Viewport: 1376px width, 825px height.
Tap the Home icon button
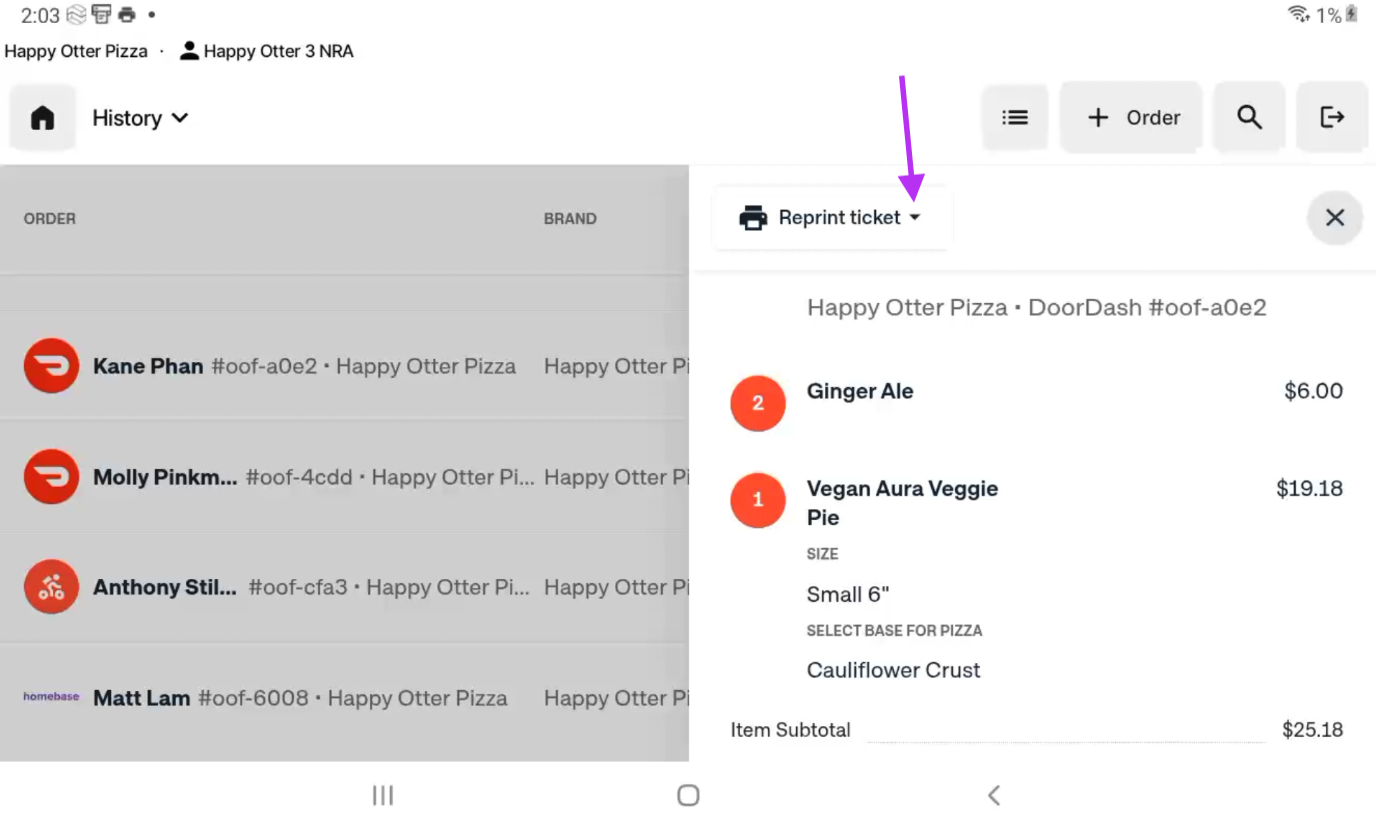pyautogui.click(x=42, y=118)
